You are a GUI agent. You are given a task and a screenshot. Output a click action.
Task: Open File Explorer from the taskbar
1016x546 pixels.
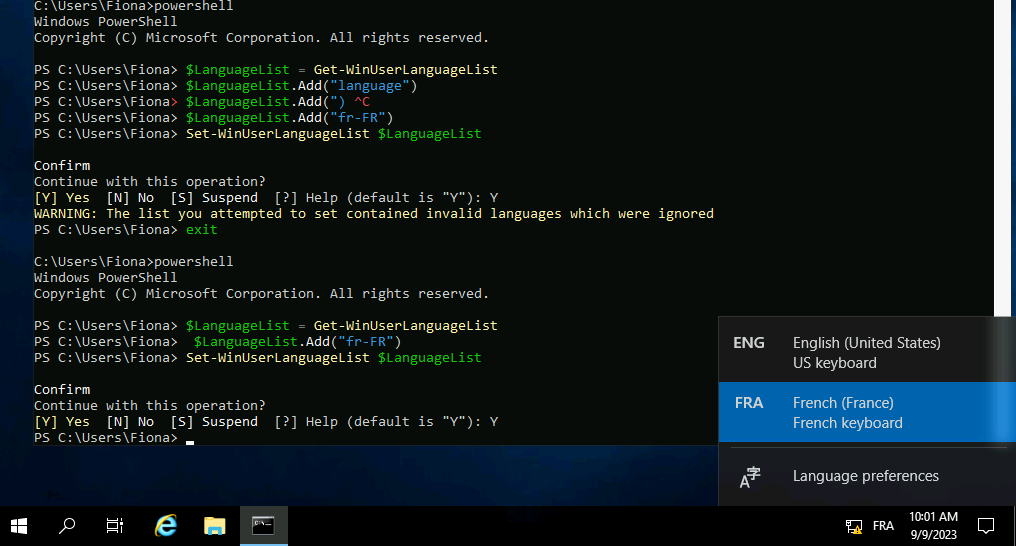[215, 526]
